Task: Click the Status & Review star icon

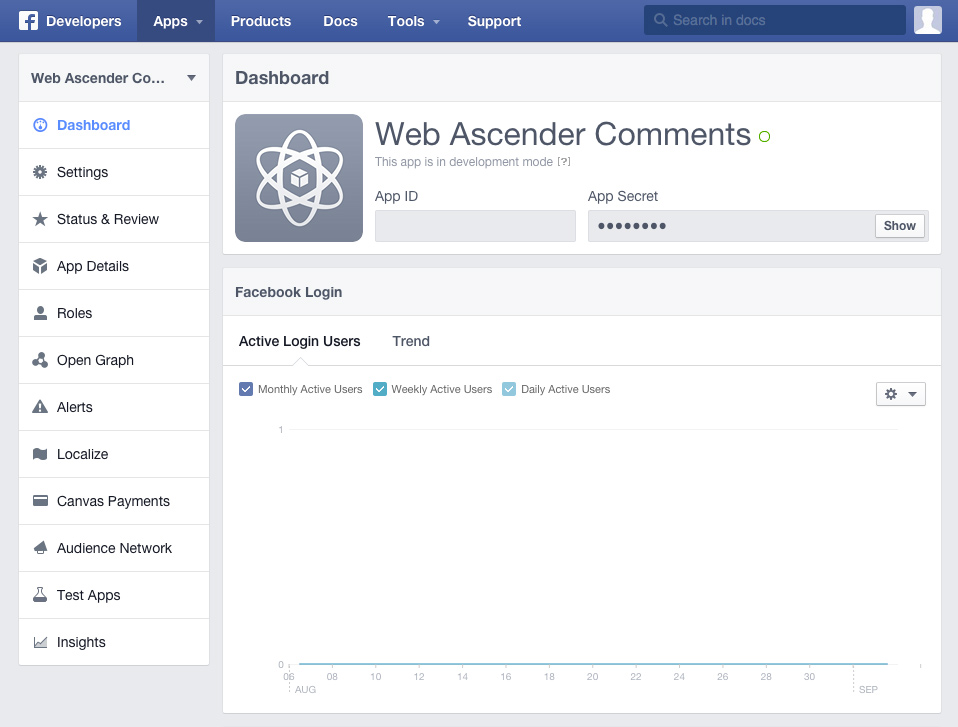Action: coord(40,219)
